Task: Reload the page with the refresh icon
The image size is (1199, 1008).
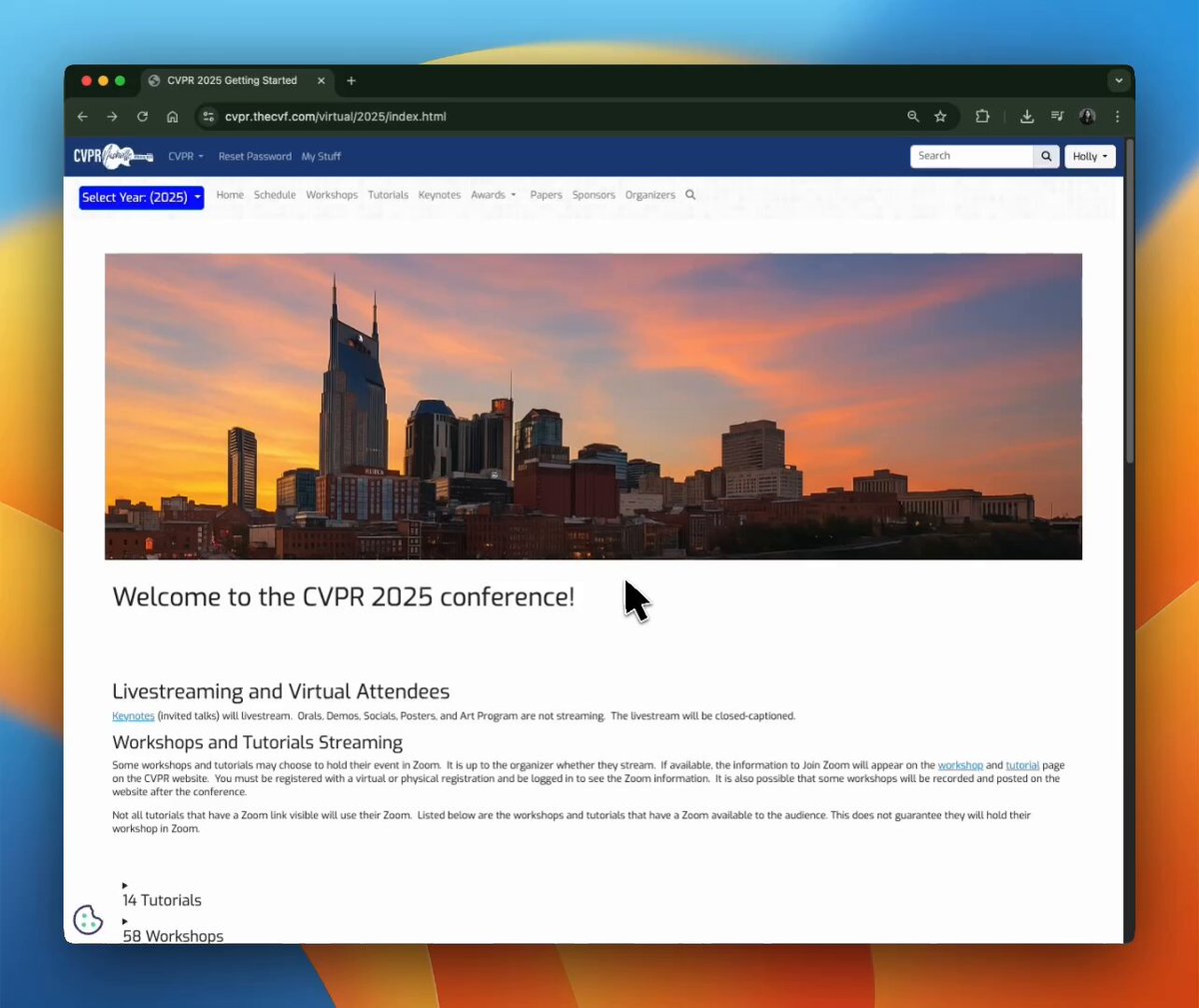Action: point(142,117)
